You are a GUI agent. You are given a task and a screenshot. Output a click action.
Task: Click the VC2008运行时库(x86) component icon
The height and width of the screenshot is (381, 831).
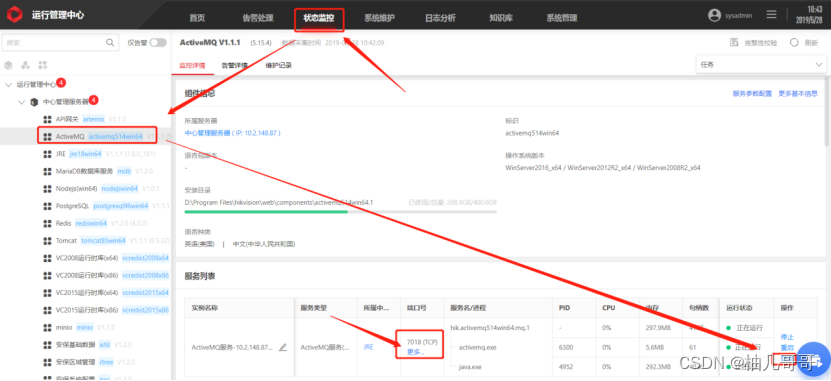coord(47,275)
